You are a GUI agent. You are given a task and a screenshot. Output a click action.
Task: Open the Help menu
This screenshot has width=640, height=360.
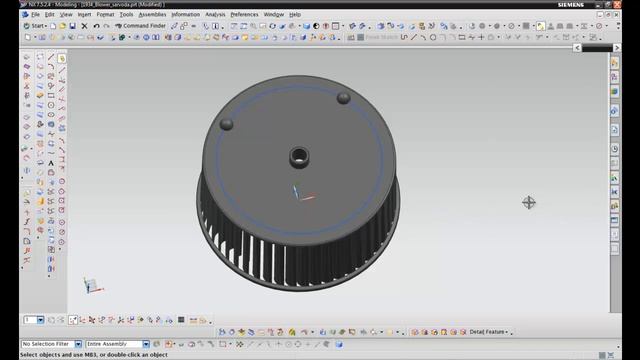pos(295,14)
